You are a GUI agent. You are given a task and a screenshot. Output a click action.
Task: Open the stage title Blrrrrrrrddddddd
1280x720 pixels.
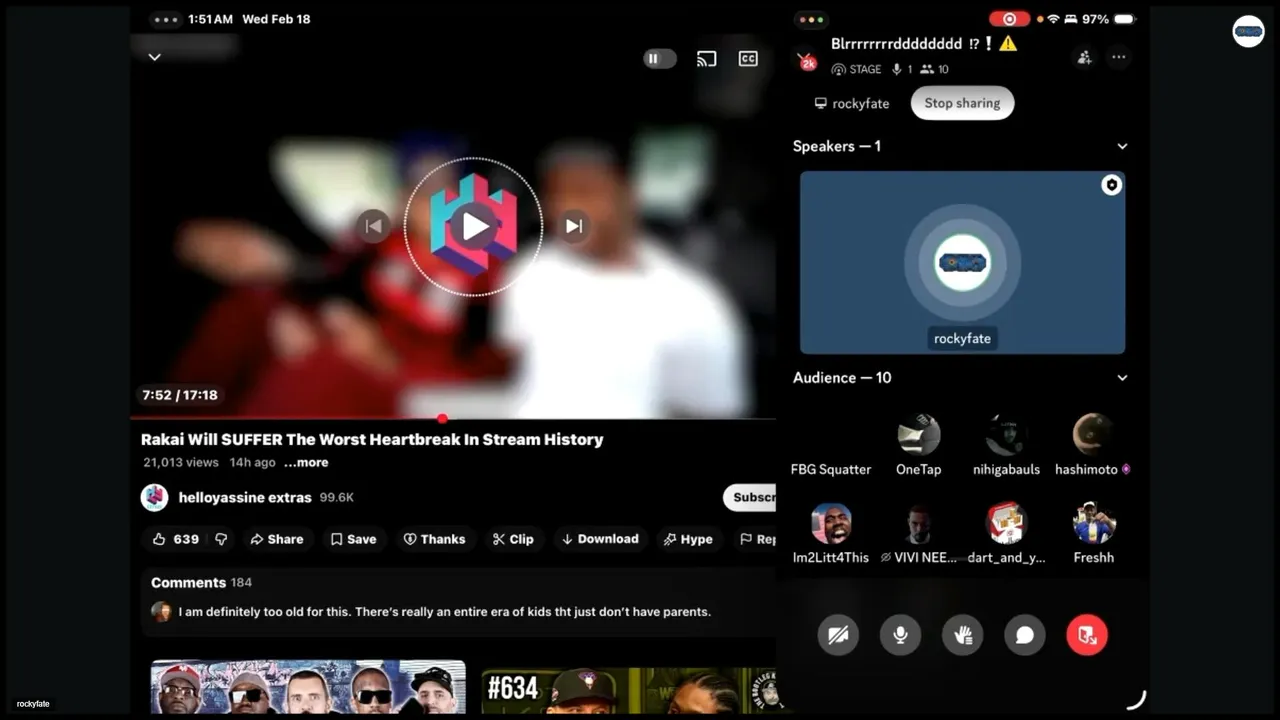(x=924, y=44)
